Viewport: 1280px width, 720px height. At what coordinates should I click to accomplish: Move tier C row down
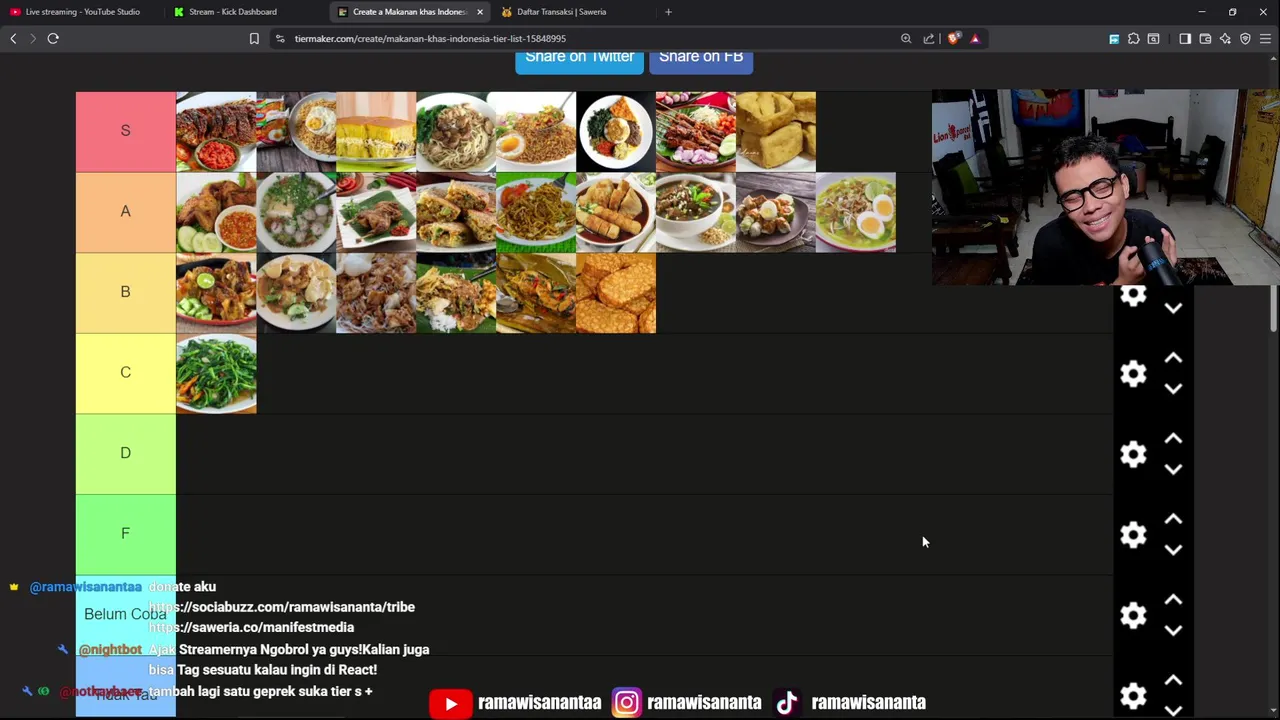click(x=1173, y=389)
